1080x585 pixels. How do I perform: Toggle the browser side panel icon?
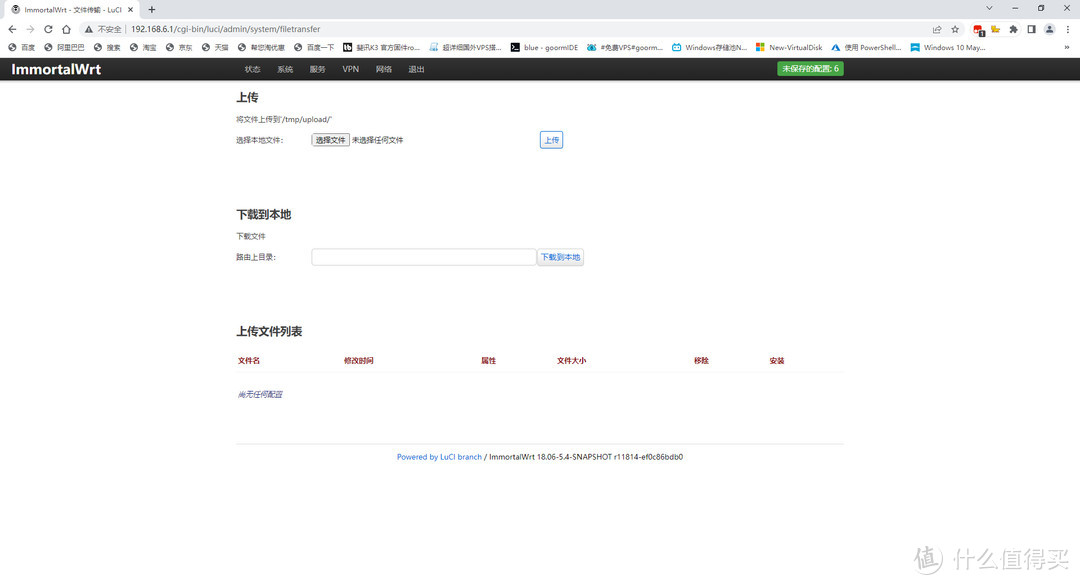pyautogui.click(x=1031, y=29)
